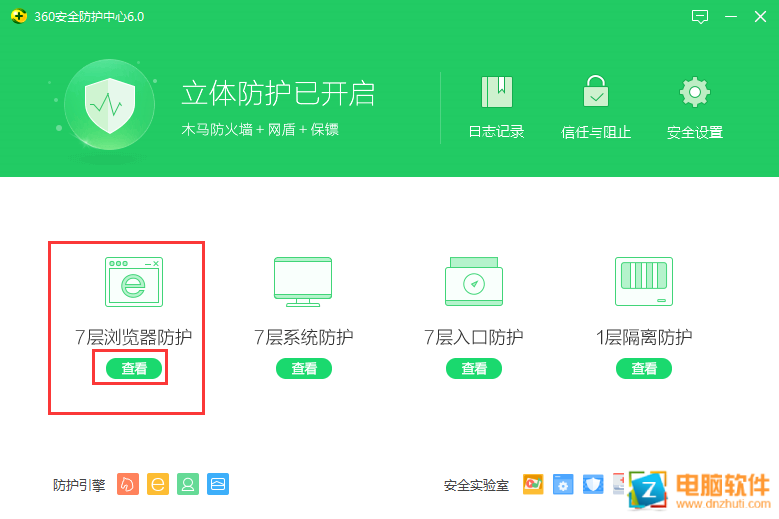Click the 立体防护已开启 heading
Viewport: 779px width, 519px height.
click(278, 93)
